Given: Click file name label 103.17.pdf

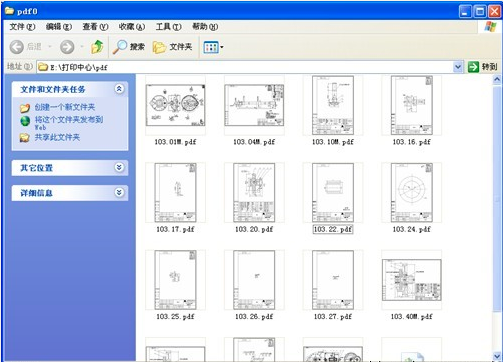Looking at the screenshot, I should 175,229.
